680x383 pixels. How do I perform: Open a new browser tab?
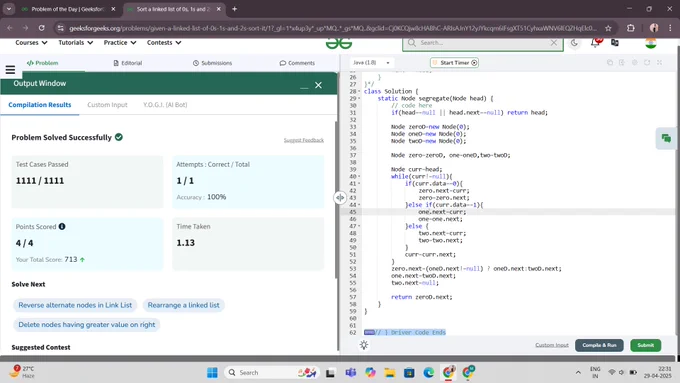[x=234, y=9]
